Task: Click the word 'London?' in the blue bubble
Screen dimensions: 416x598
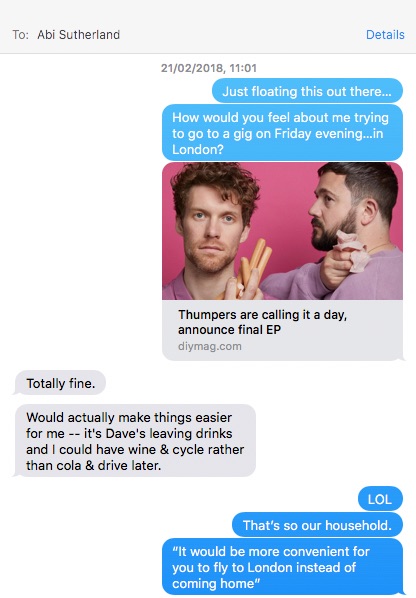Action: tap(198, 149)
